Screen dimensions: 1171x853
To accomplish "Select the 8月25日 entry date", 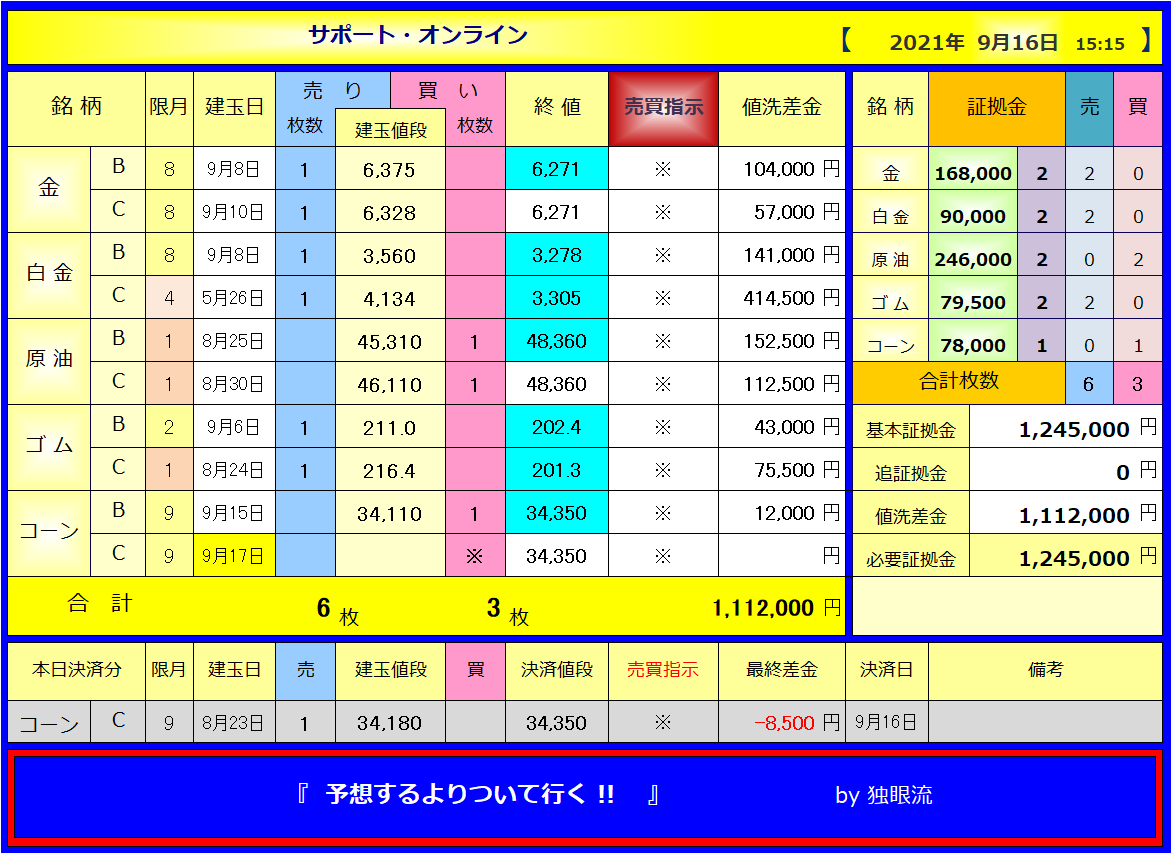I will point(234,341).
